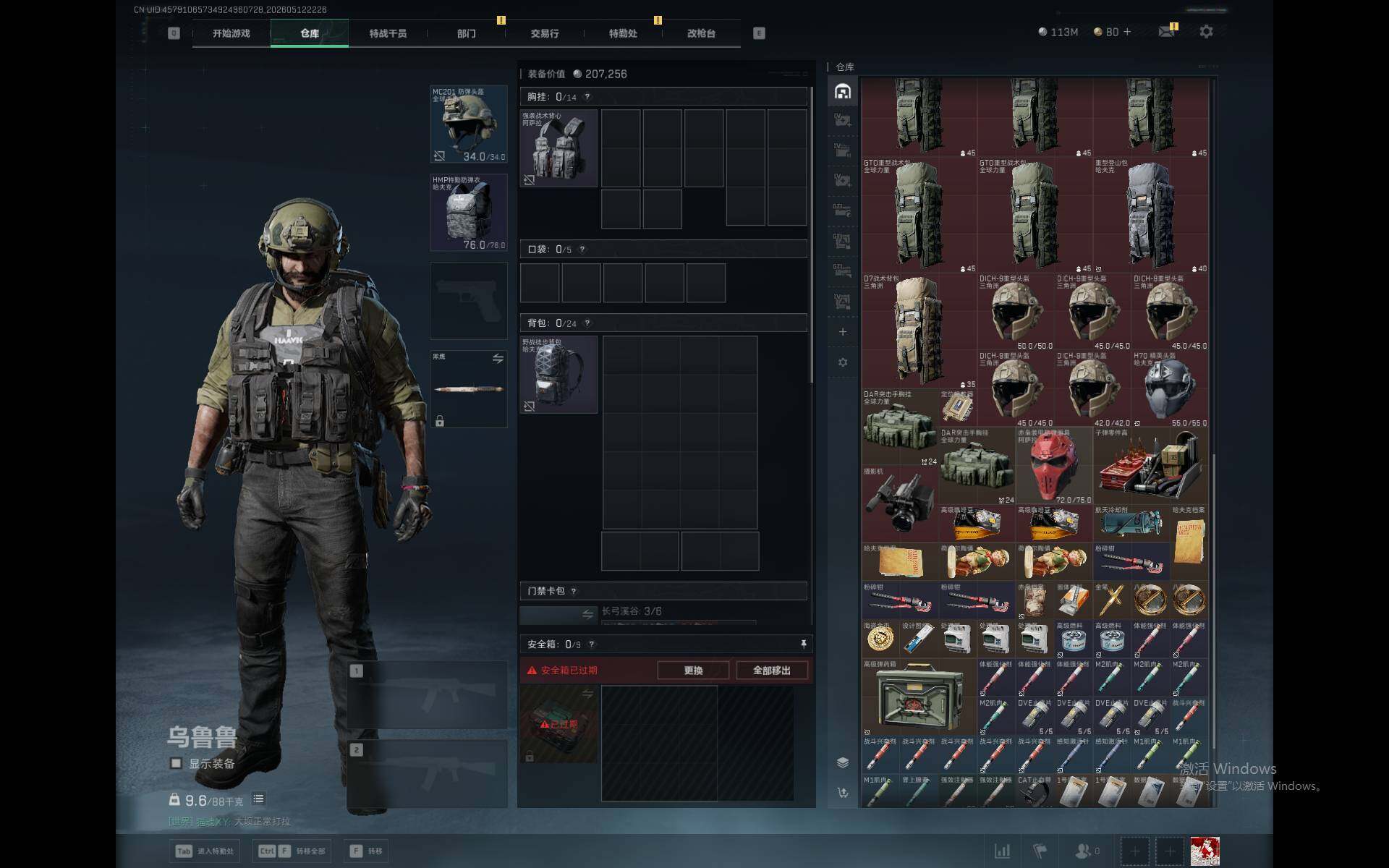Show help for 胸挂 section
This screenshot has width=1389, height=868.
tap(587, 97)
